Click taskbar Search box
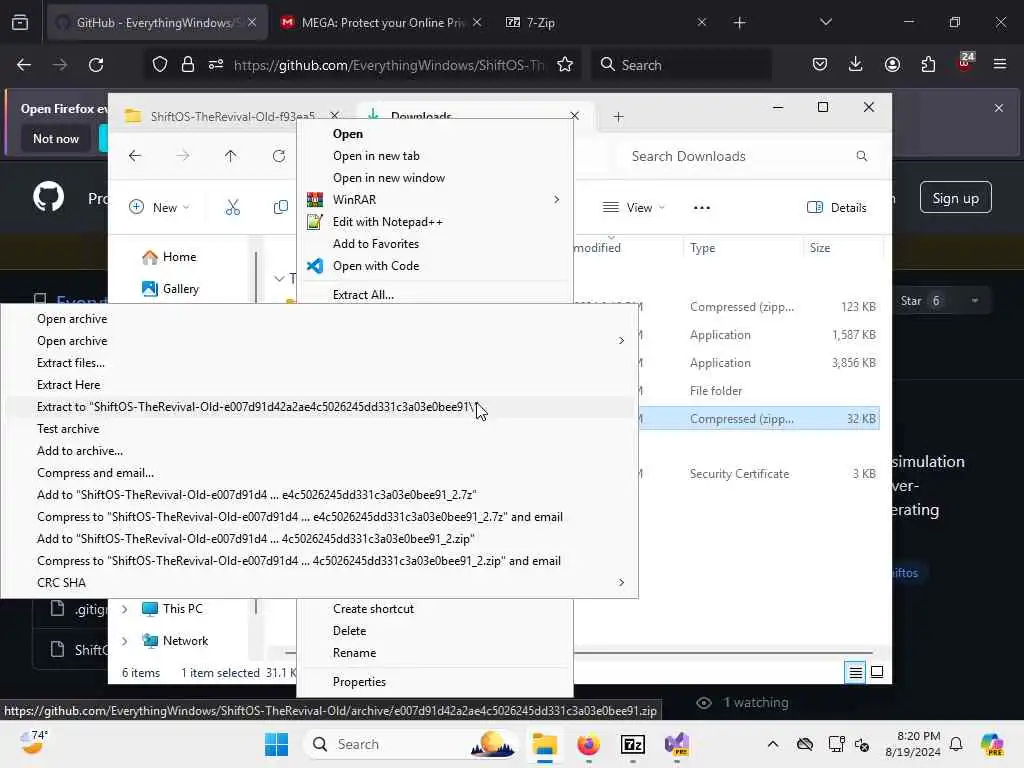Viewport: 1024px width, 768px height. pyautogui.click(x=411, y=744)
